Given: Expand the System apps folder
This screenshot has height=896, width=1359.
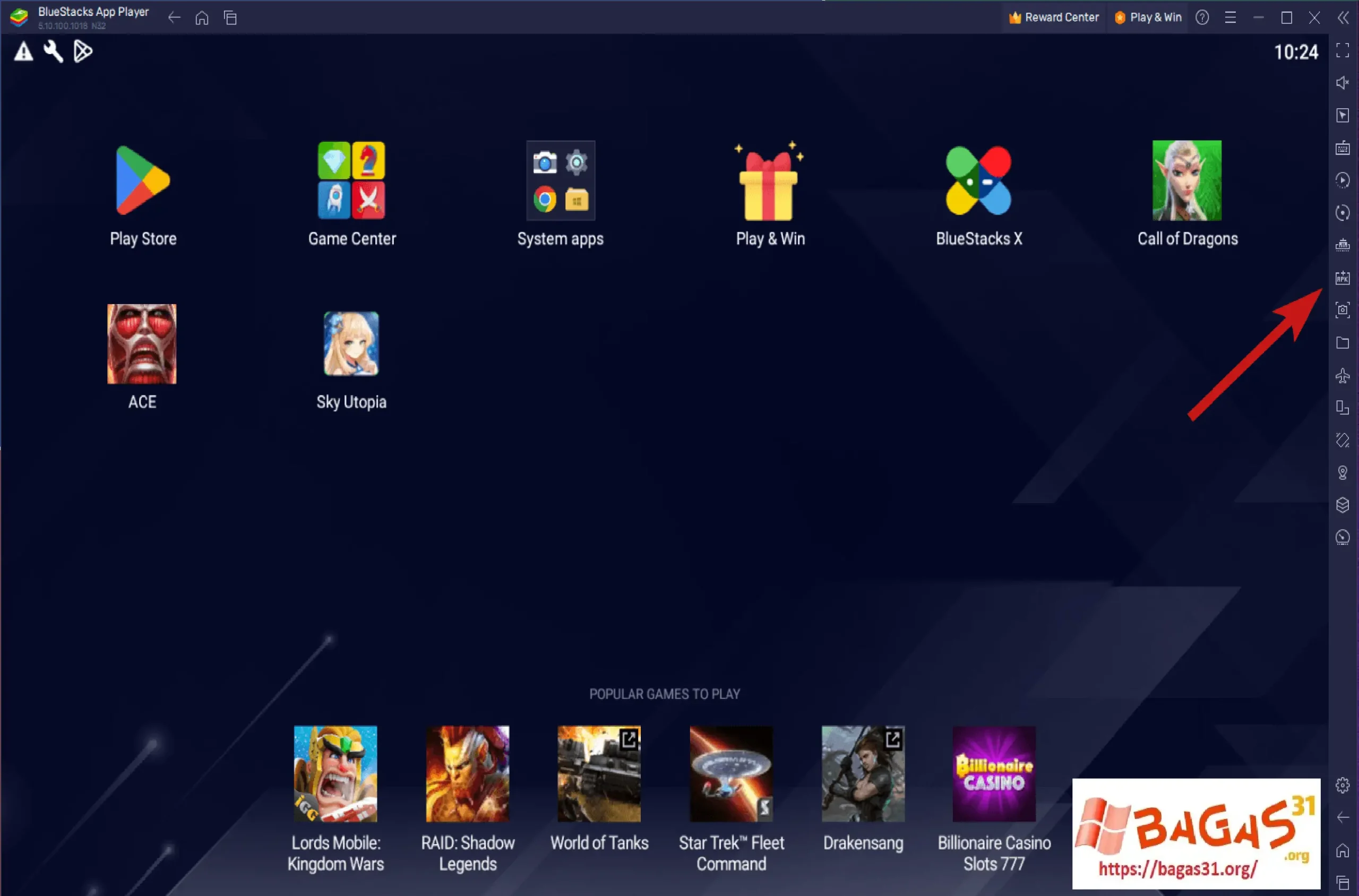Looking at the screenshot, I should click(561, 180).
